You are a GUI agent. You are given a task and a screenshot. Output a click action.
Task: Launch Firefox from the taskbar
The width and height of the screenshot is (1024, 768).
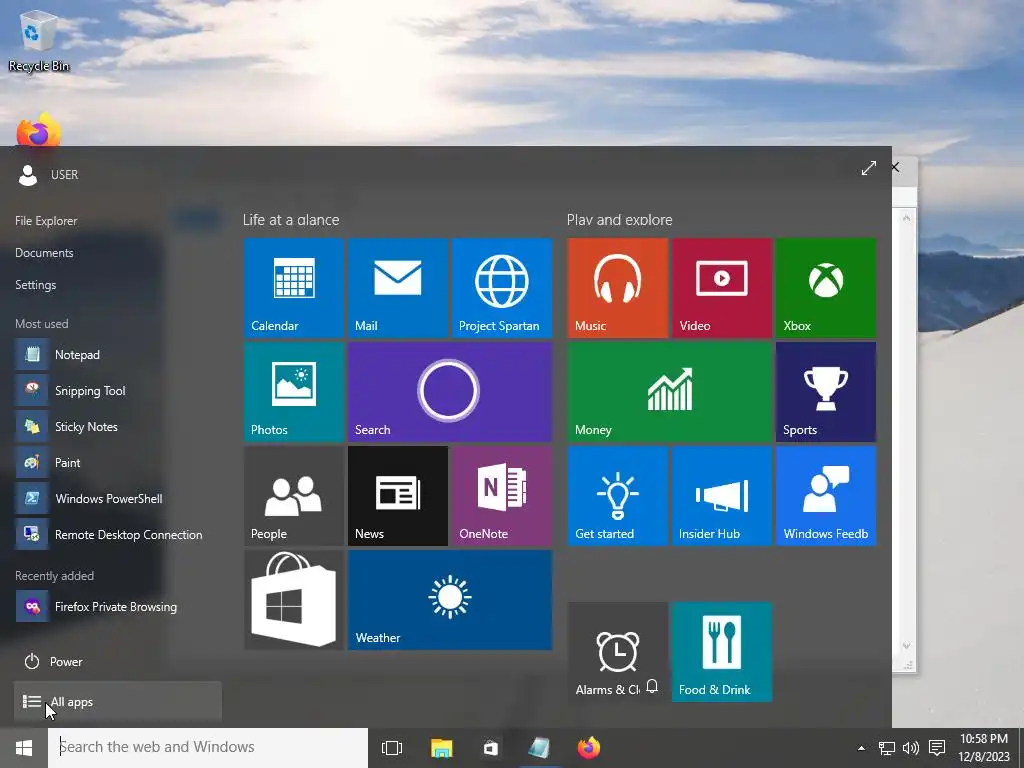tap(589, 748)
